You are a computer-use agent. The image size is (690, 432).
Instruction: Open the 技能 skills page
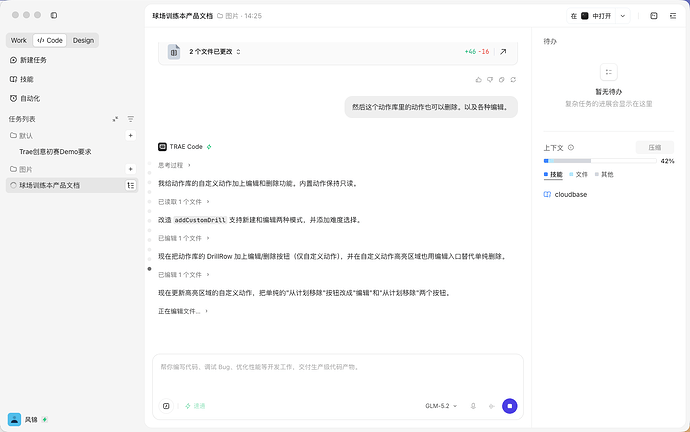pos(22,79)
